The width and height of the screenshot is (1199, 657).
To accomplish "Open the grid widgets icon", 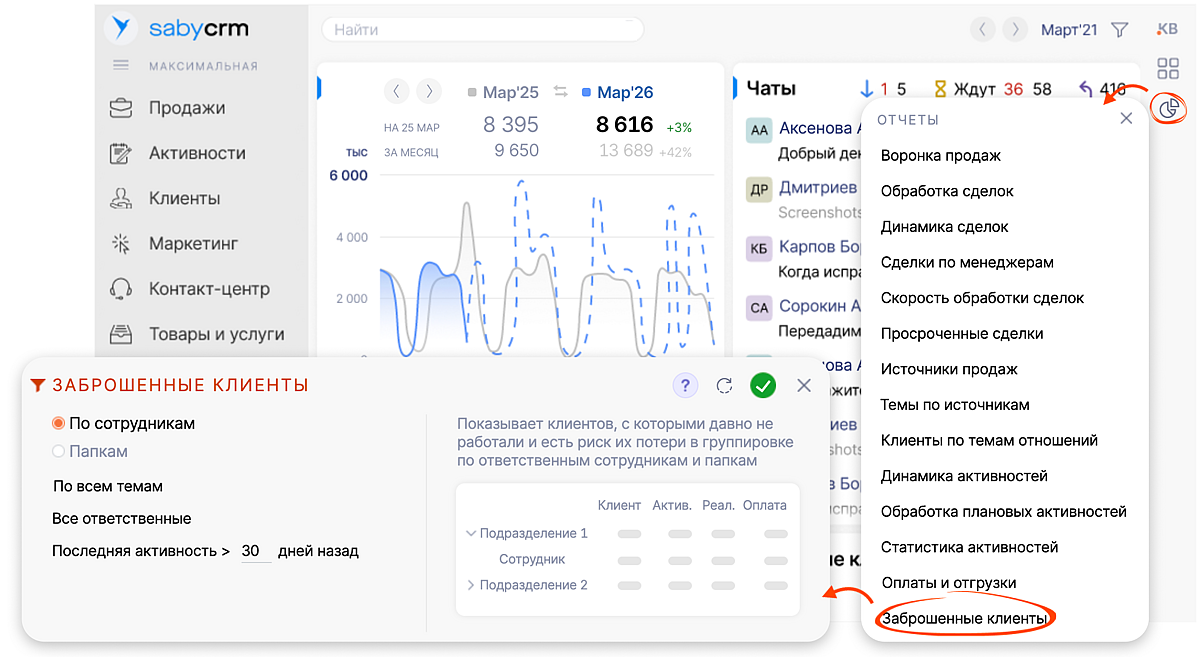I will 1167,68.
